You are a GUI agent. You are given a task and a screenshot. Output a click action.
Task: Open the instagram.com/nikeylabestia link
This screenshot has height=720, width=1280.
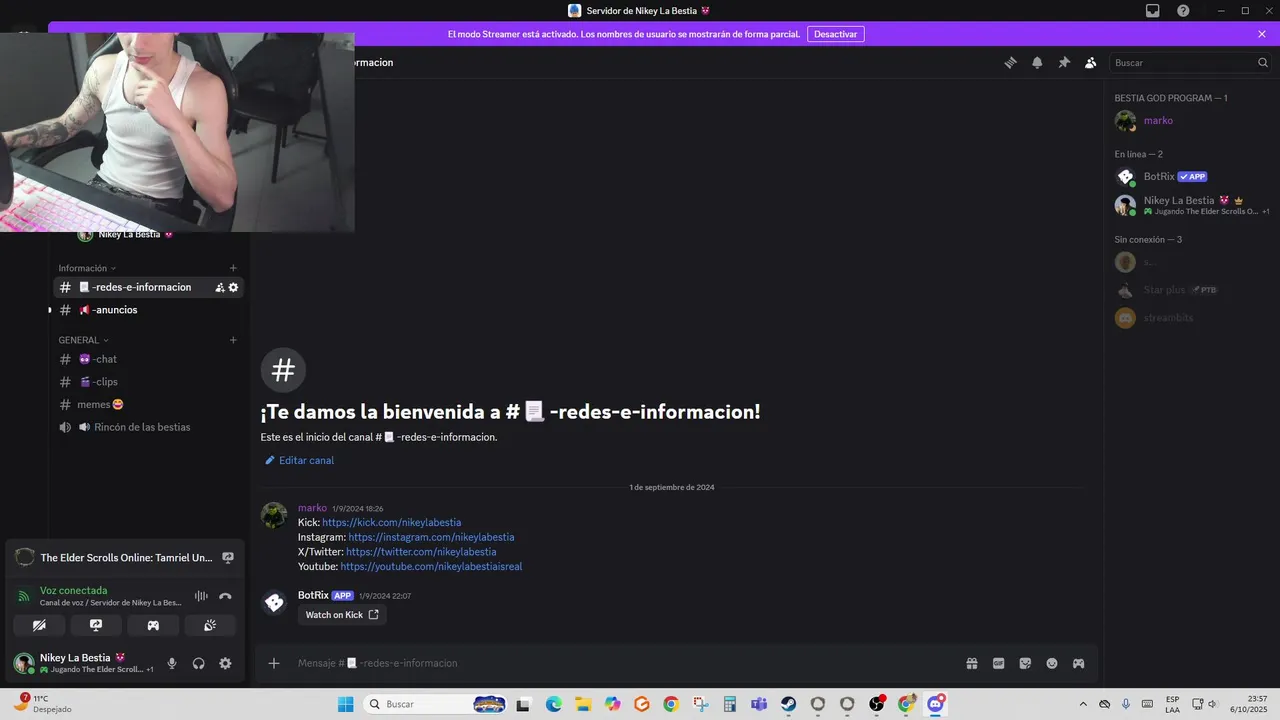click(431, 537)
